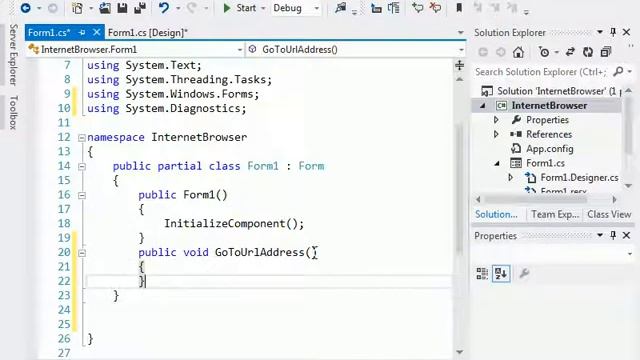Expand the Properties tree node

(496, 120)
